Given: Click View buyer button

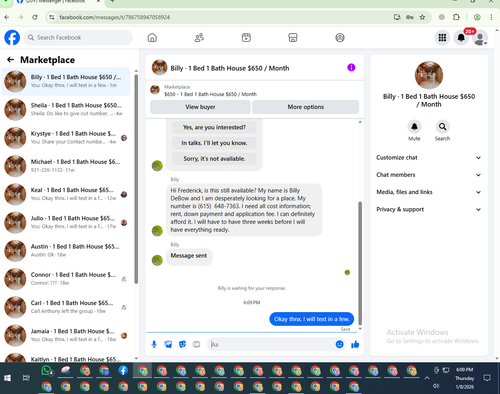Looking at the screenshot, I should click(200, 107).
